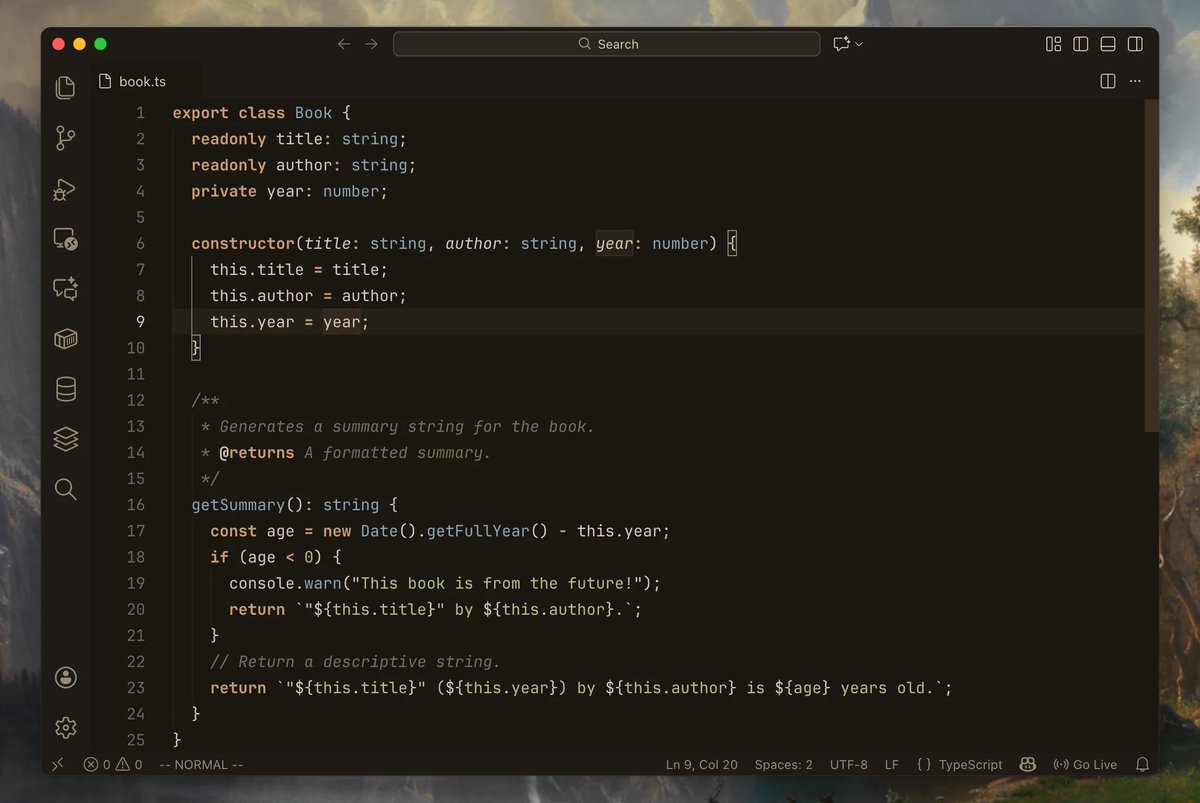Open the Source Control view

coord(65,138)
